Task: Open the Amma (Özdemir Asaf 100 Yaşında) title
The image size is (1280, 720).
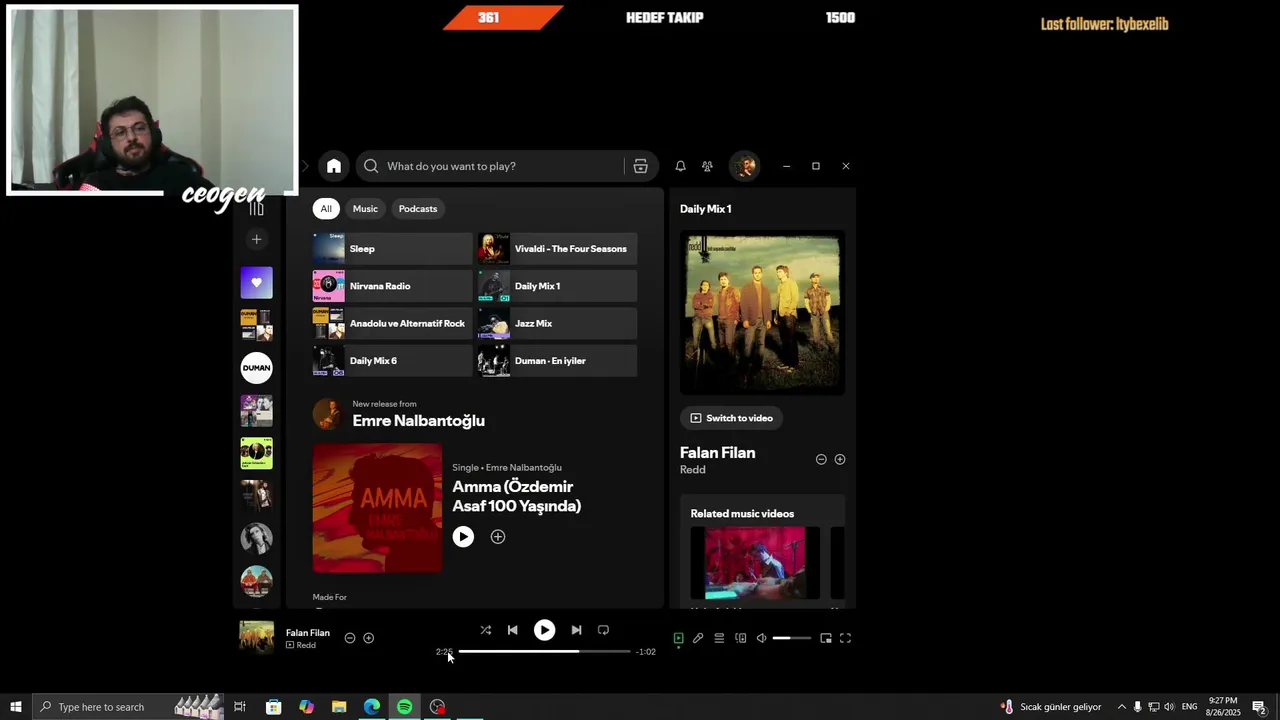Action: pos(517,496)
